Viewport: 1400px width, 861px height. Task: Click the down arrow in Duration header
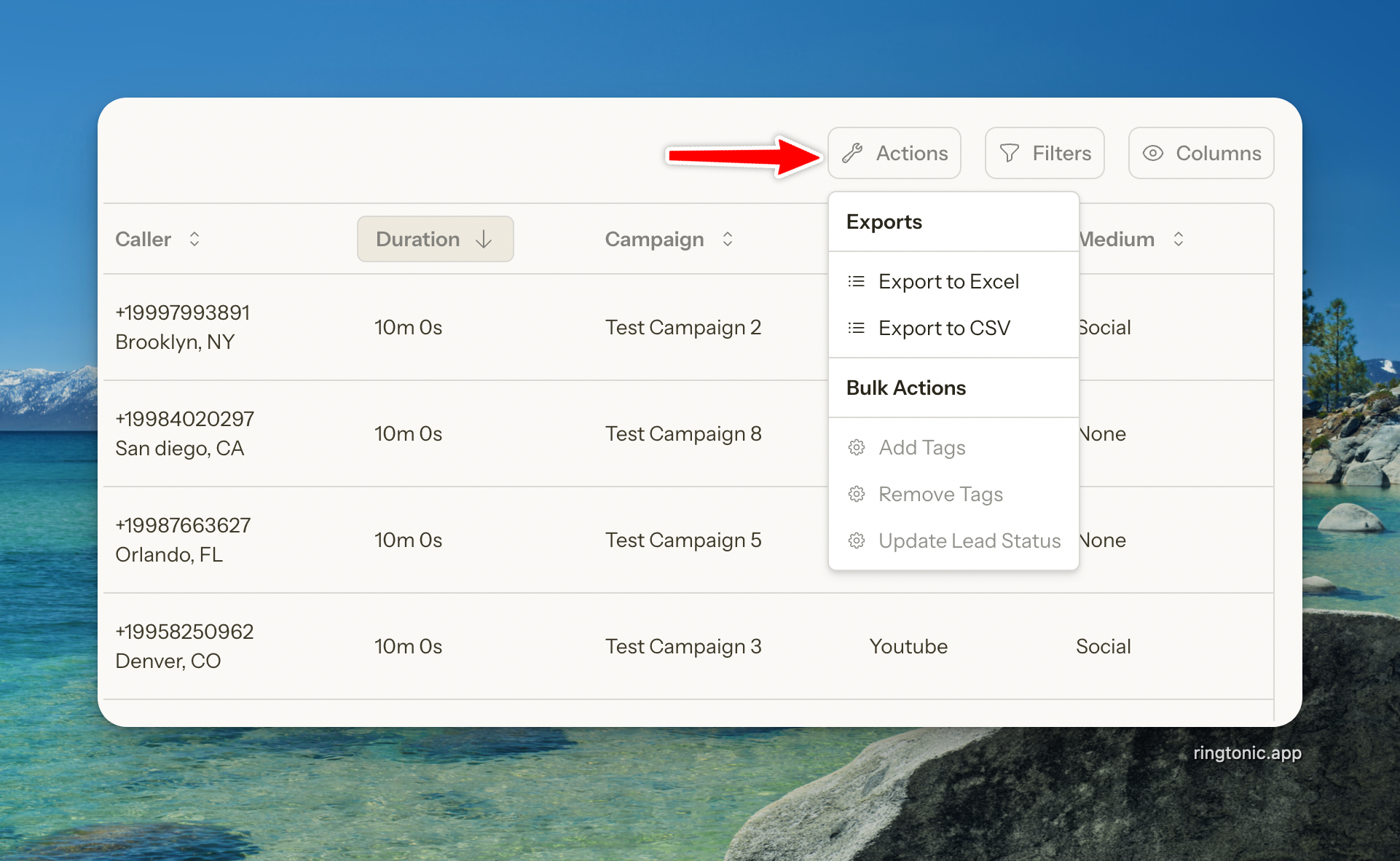coord(484,239)
